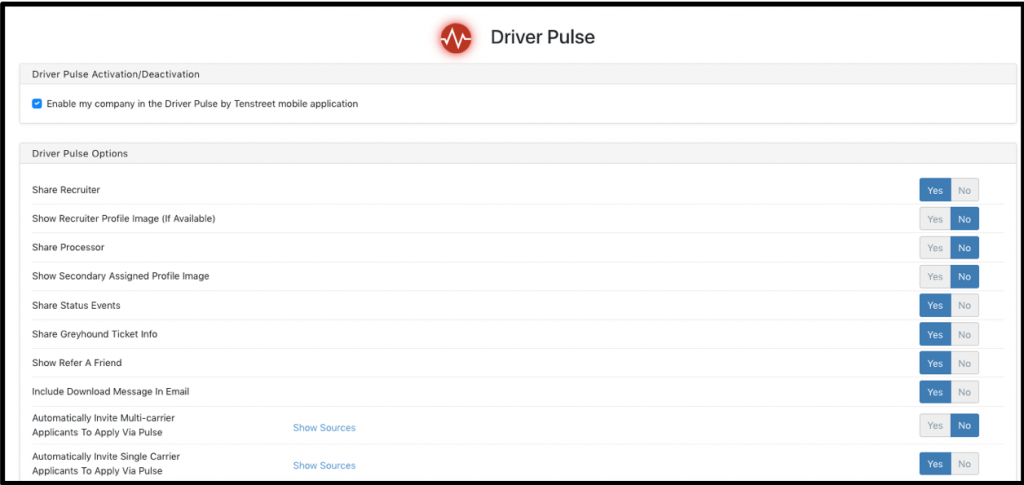Set Share Status Events to No
The width and height of the screenshot is (1024, 485).
pos(965,305)
